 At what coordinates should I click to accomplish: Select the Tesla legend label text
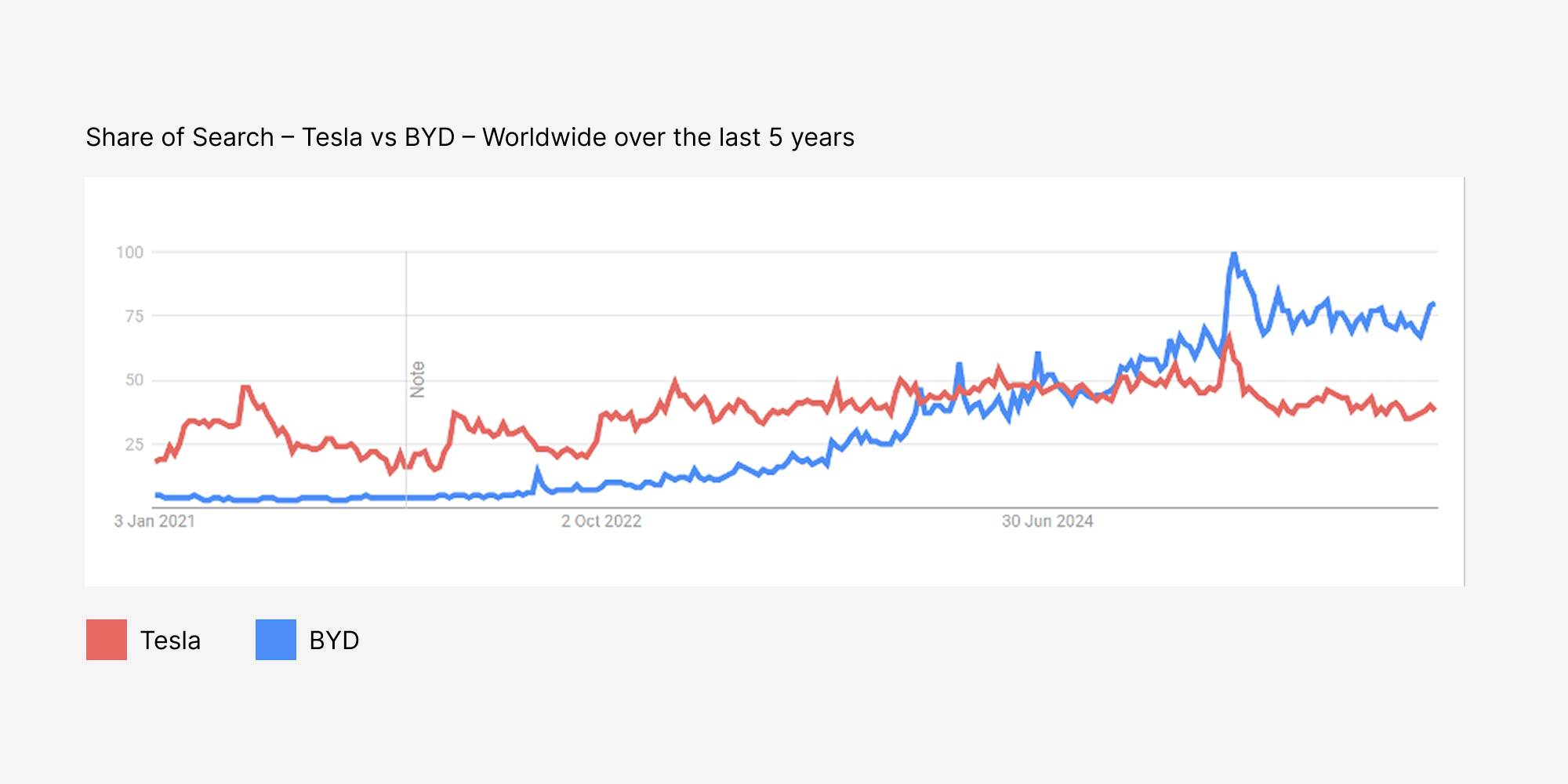(170, 641)
